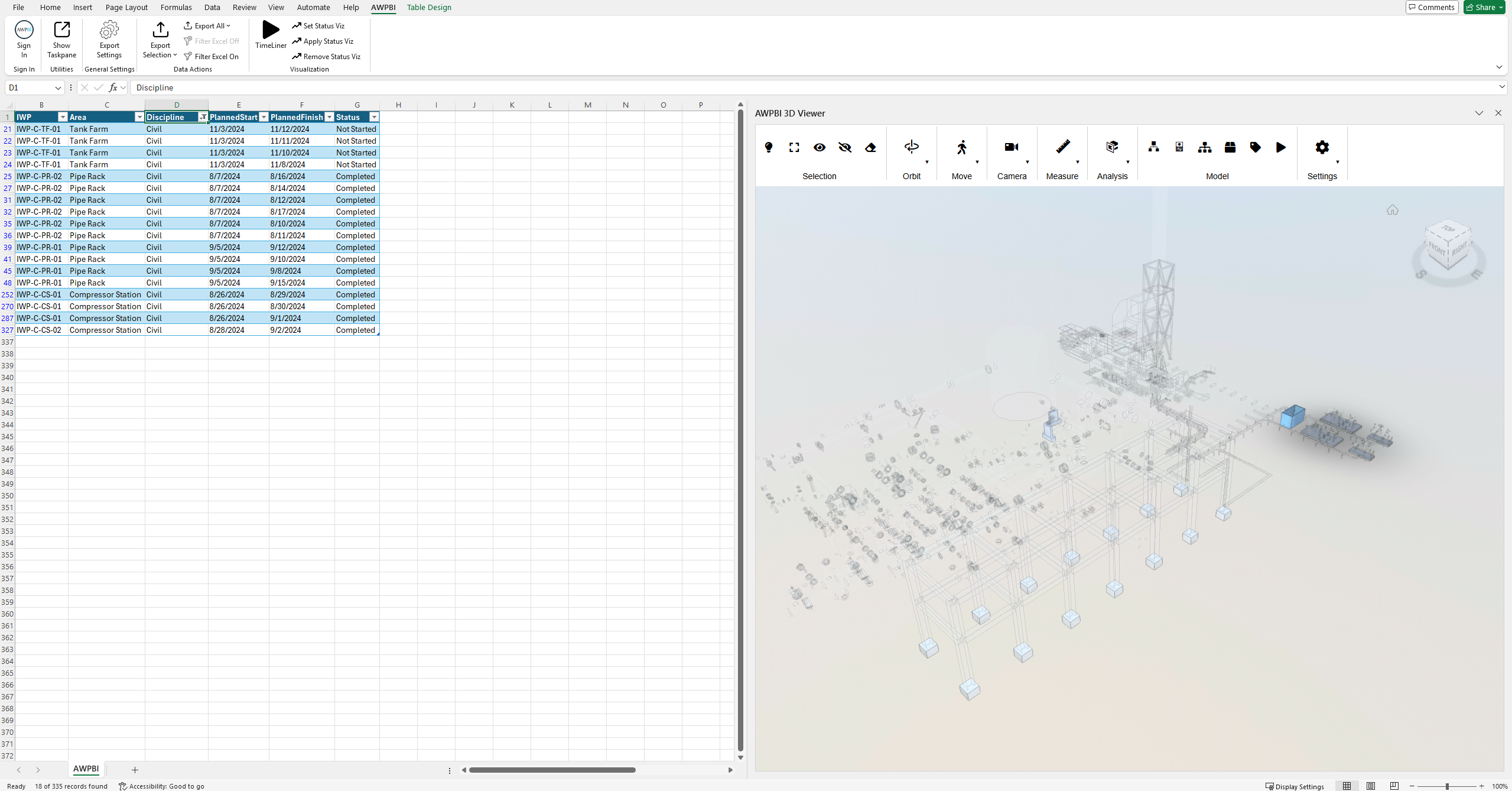Expand the Move options arrow

[x=977, y=162]
